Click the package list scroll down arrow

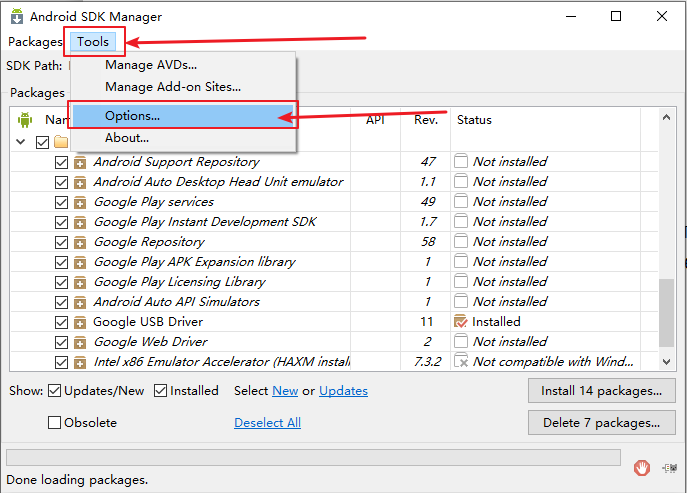[x=666, y=362]
